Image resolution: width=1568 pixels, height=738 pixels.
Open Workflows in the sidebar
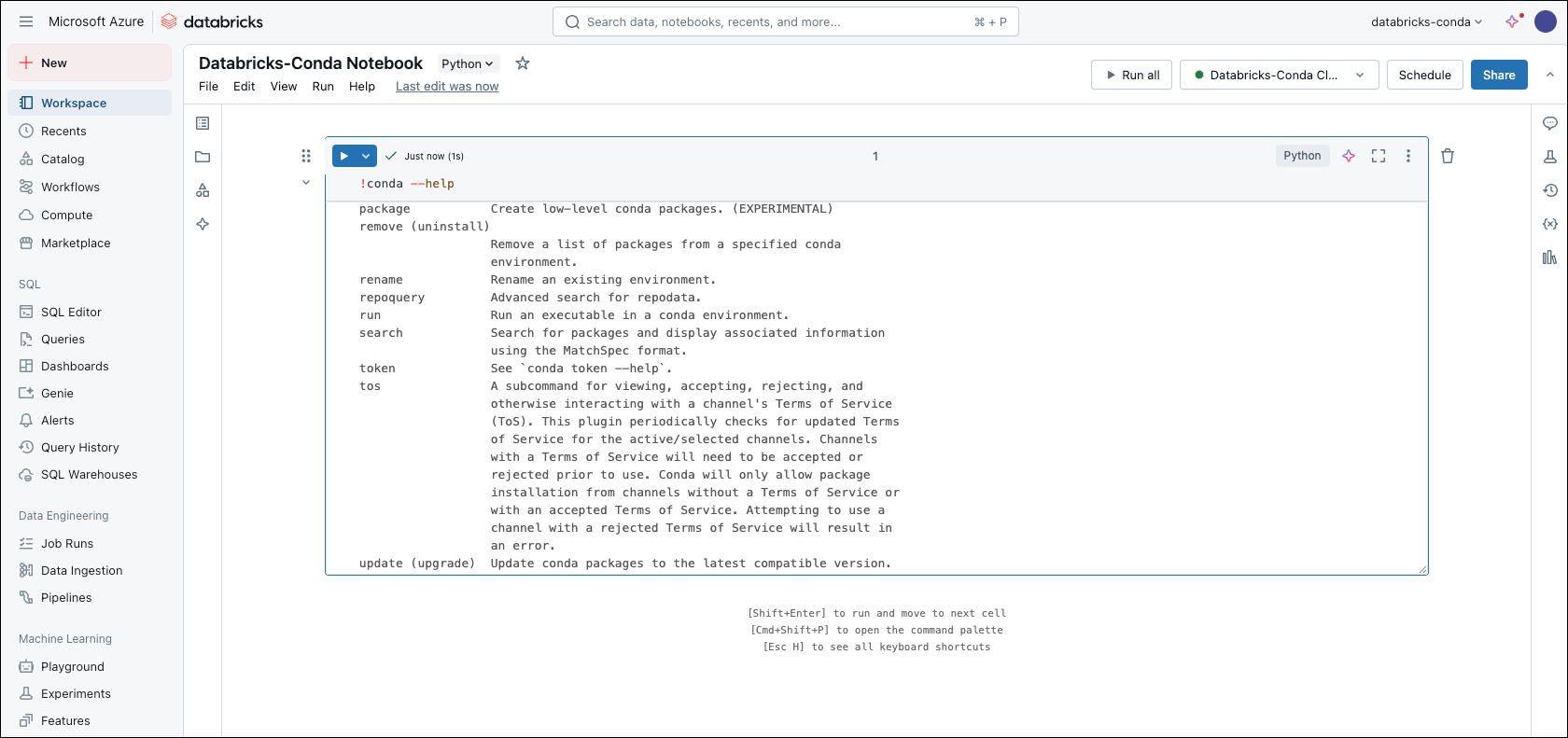point(90,187)
